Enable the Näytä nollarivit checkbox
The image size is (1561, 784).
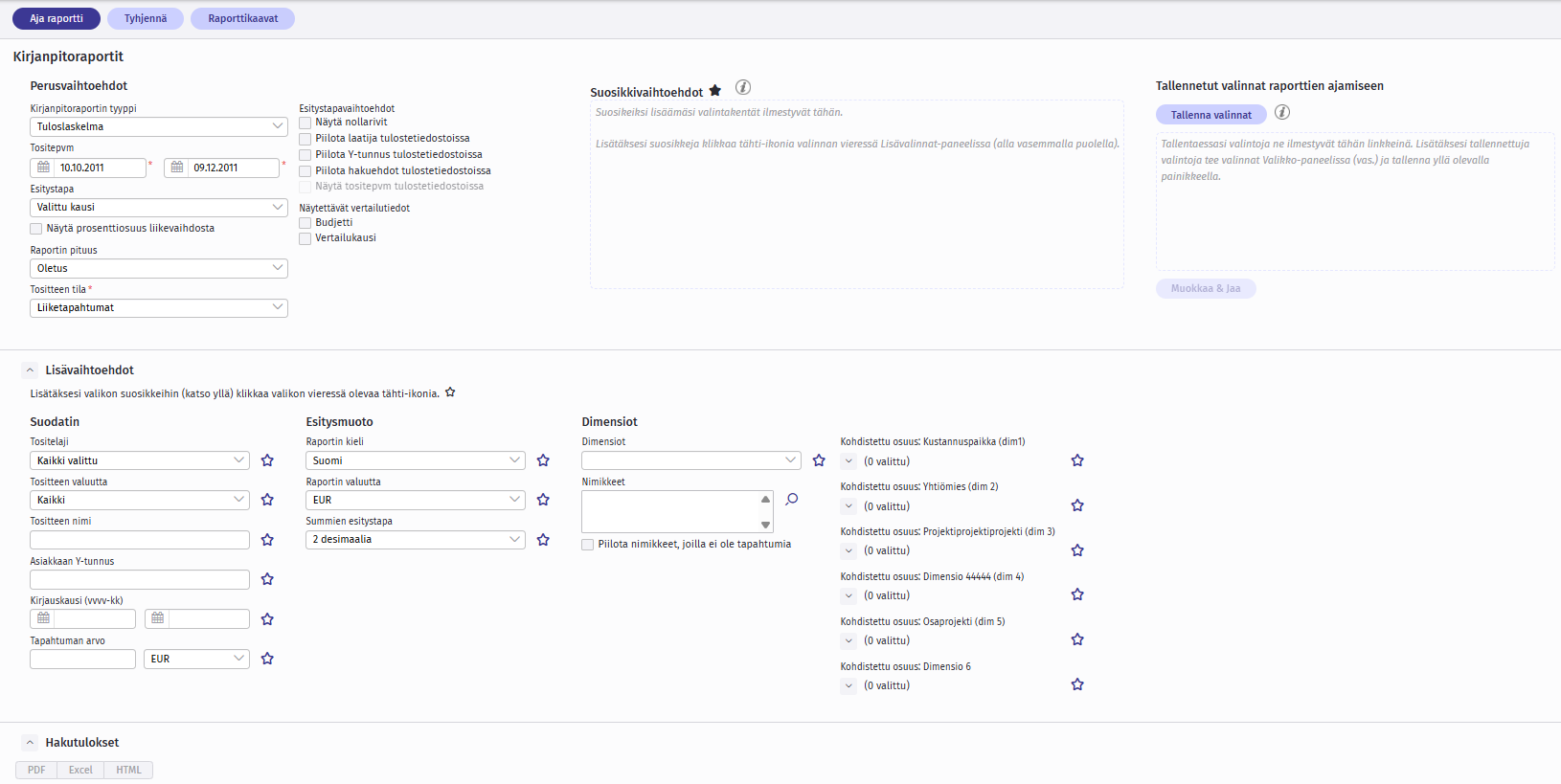click(305, 123)
